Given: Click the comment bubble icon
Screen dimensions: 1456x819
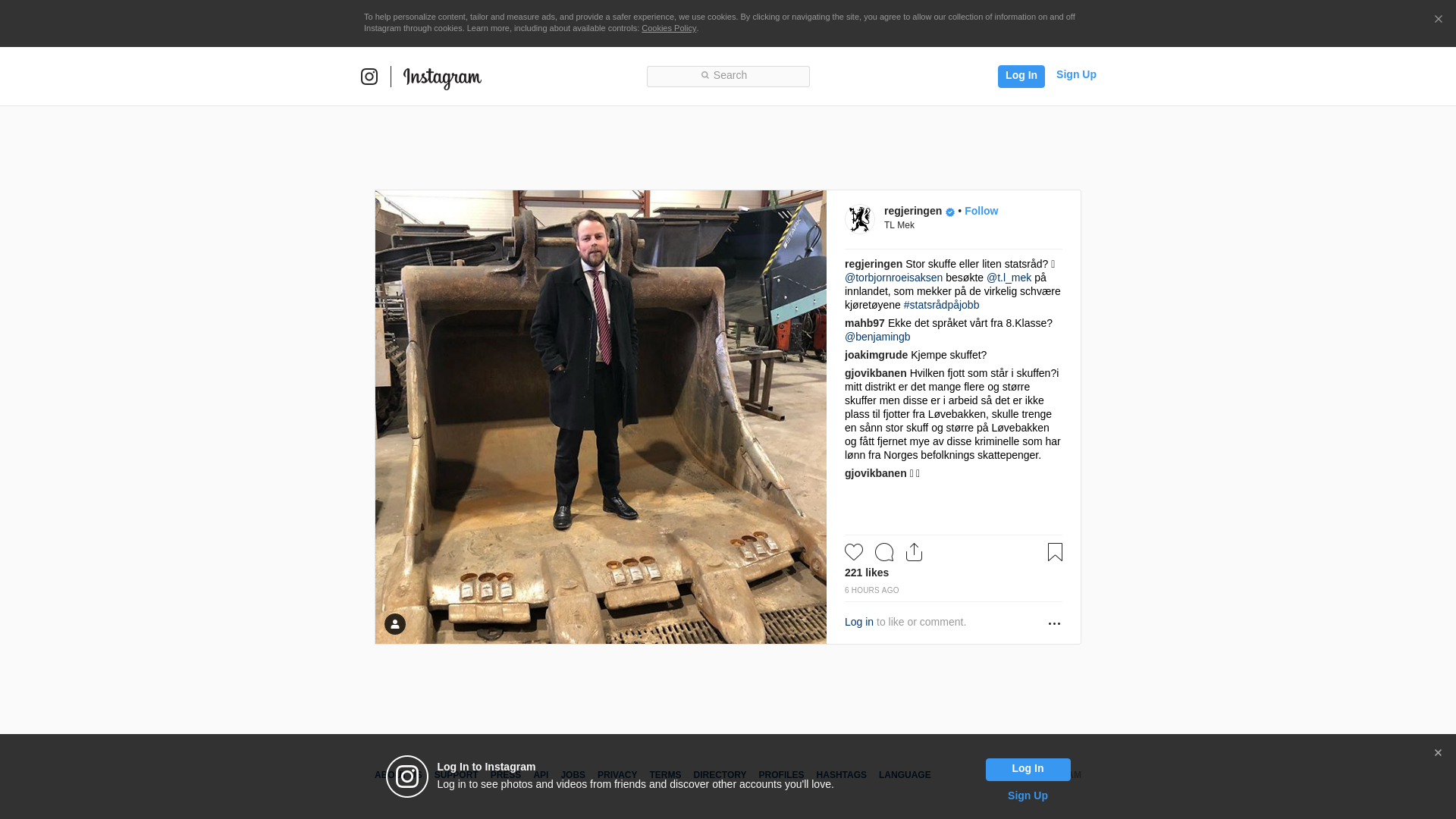Looking at the screenshot, I should [x=884, y=552].
